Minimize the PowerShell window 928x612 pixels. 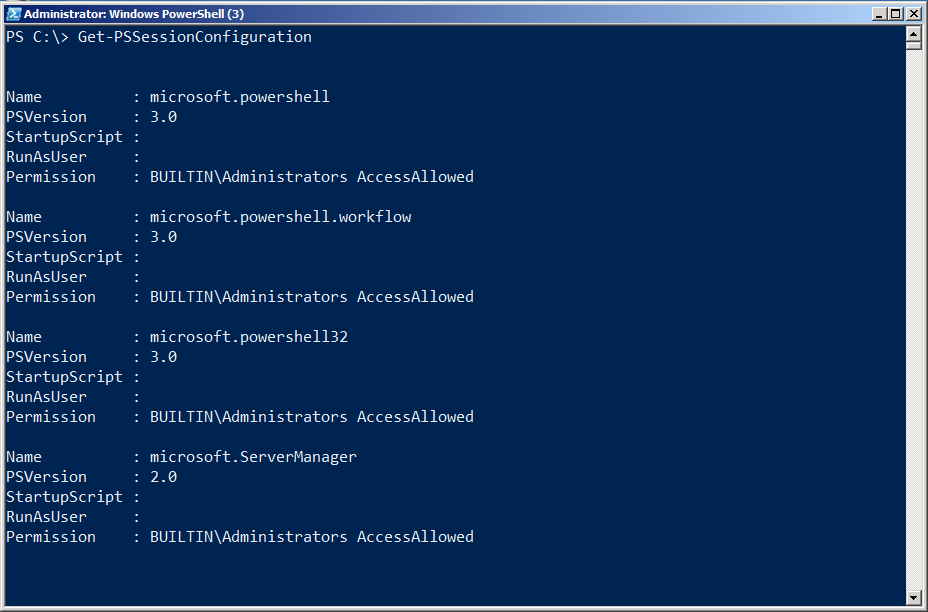click(x=880, y=14)
